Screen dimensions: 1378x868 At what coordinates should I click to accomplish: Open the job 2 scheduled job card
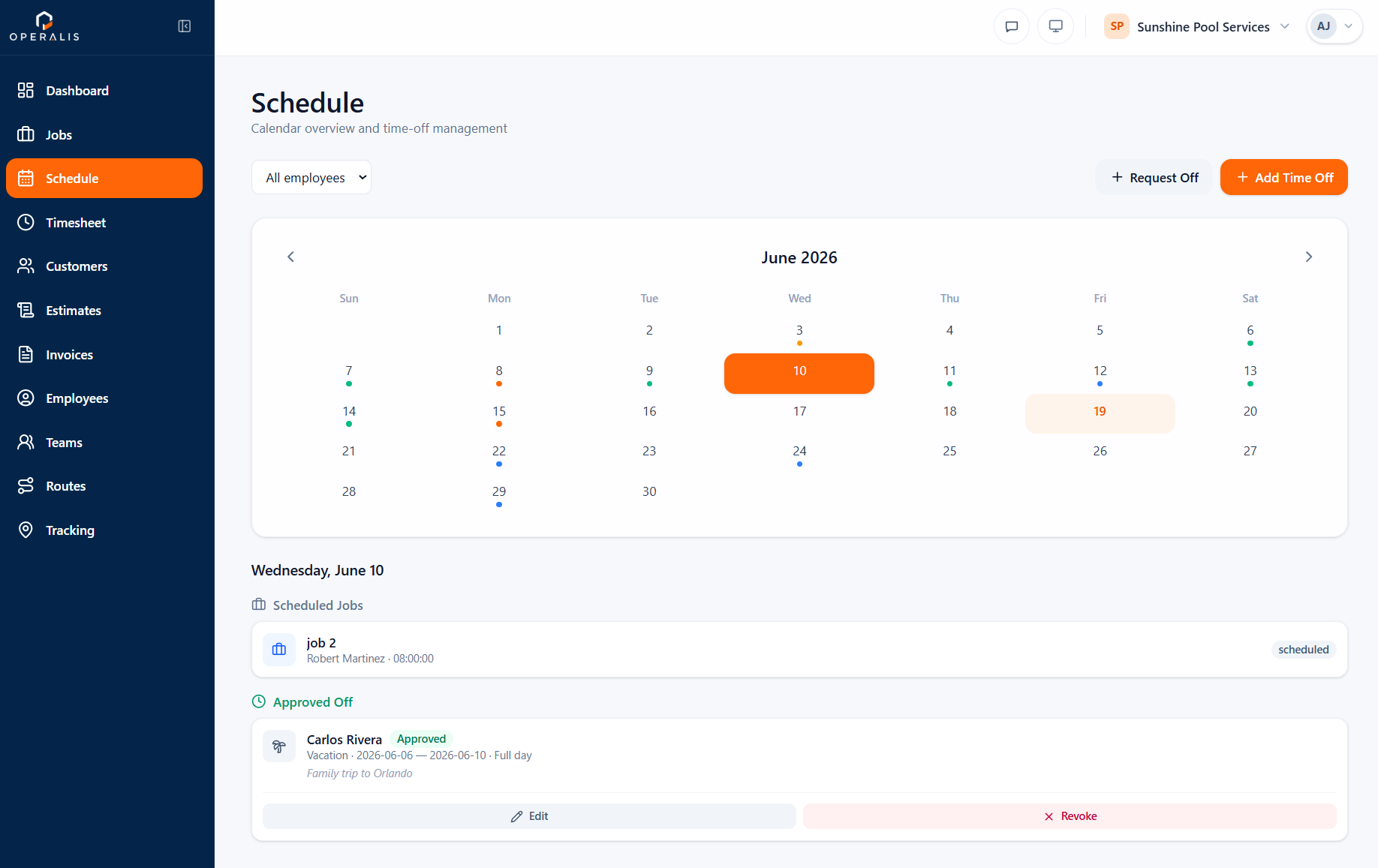pos(799,650)
